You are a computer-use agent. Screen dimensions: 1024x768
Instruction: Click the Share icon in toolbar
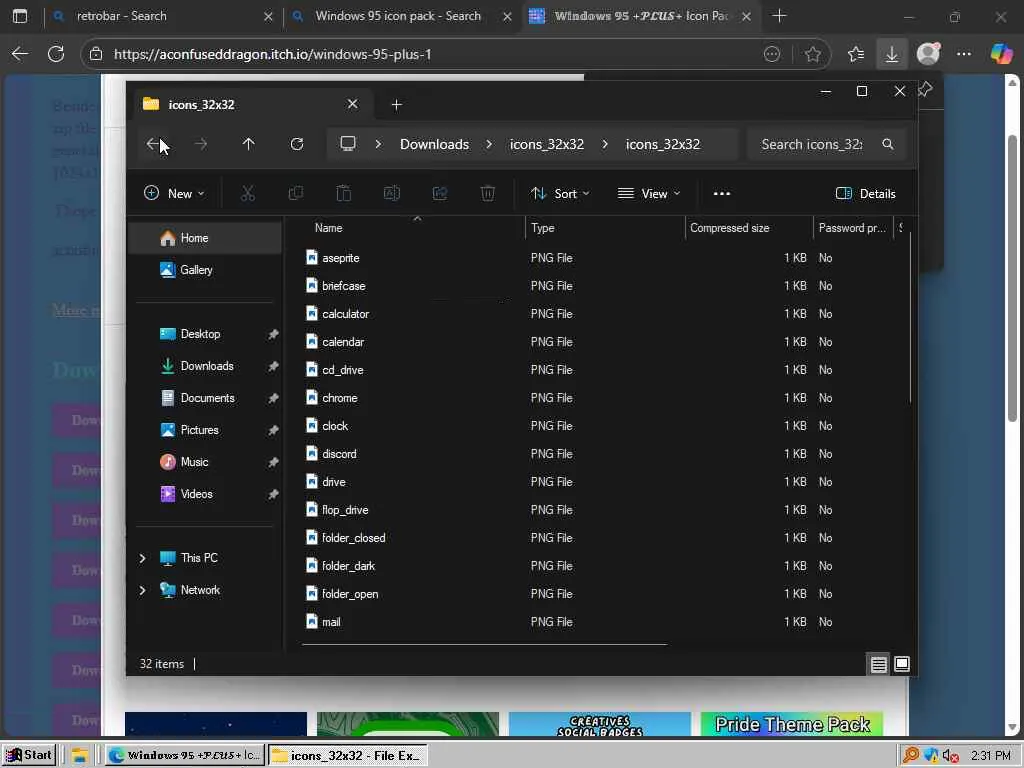[440, 193]
